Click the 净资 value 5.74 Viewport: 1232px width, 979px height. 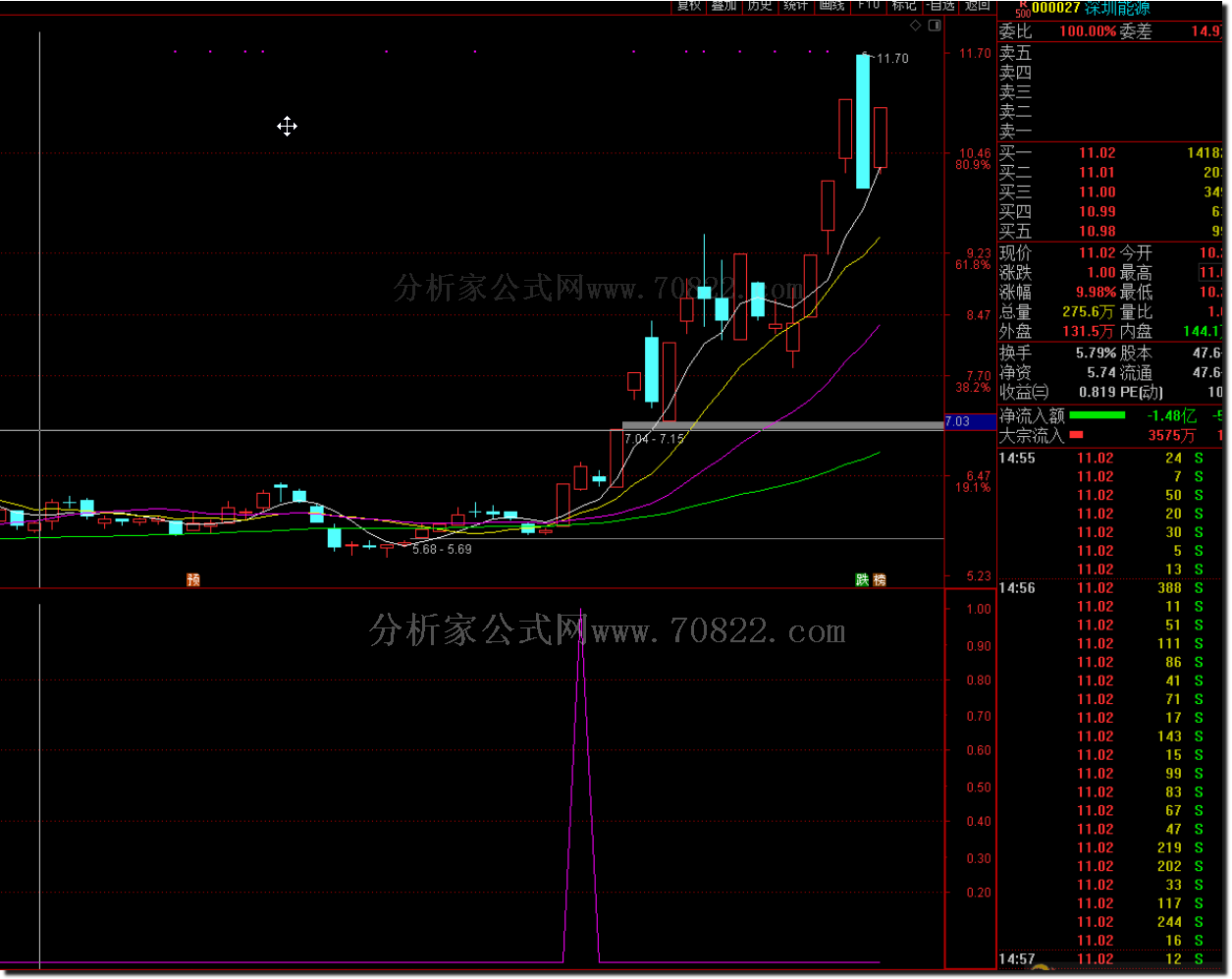[x=1101, y=373]
